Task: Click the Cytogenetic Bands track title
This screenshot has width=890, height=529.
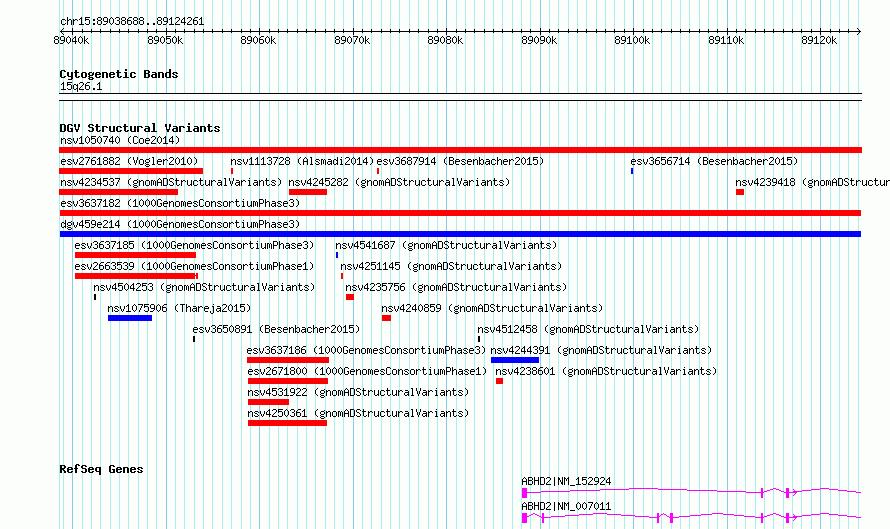Action: pos(119,74)
